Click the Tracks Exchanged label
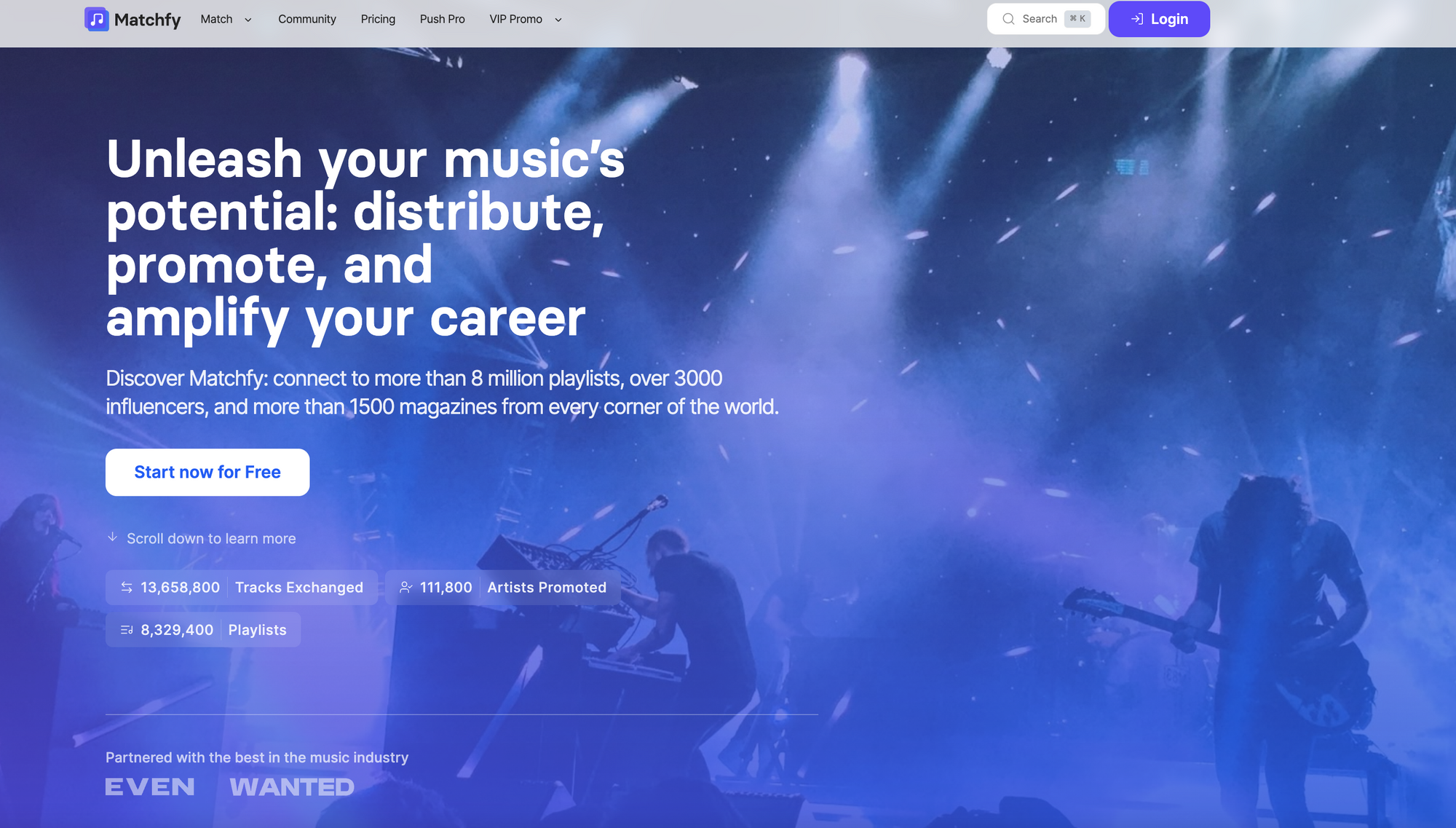The image size is (1456, 828). [x=299, y=587]
